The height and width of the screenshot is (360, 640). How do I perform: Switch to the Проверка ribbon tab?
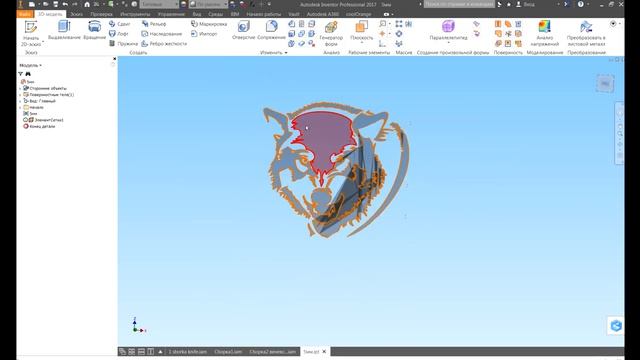[x=101, y=14]
